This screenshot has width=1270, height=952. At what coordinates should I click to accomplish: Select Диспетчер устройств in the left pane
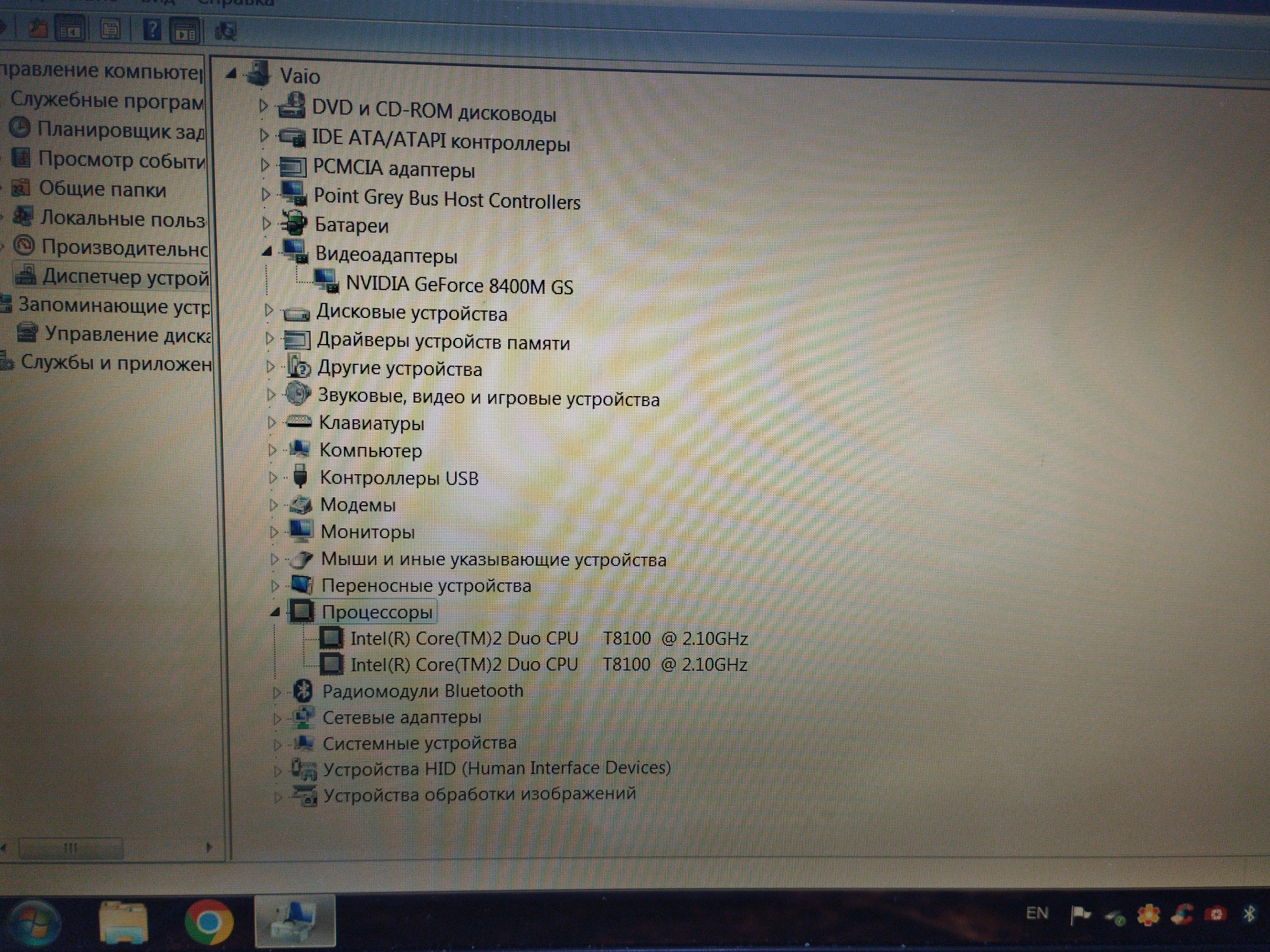[126, 276]
